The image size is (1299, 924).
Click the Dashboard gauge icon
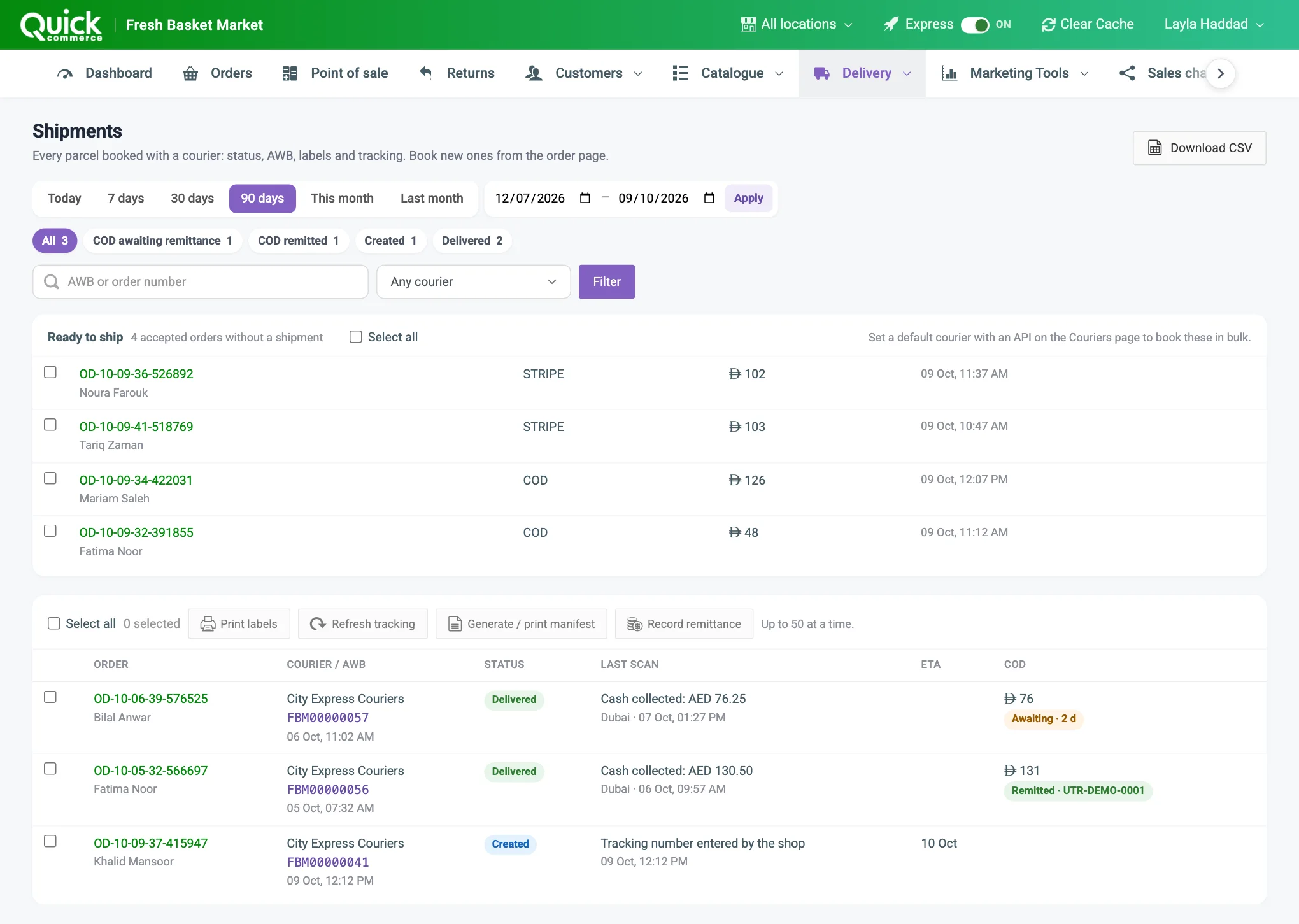coord(64,74)
